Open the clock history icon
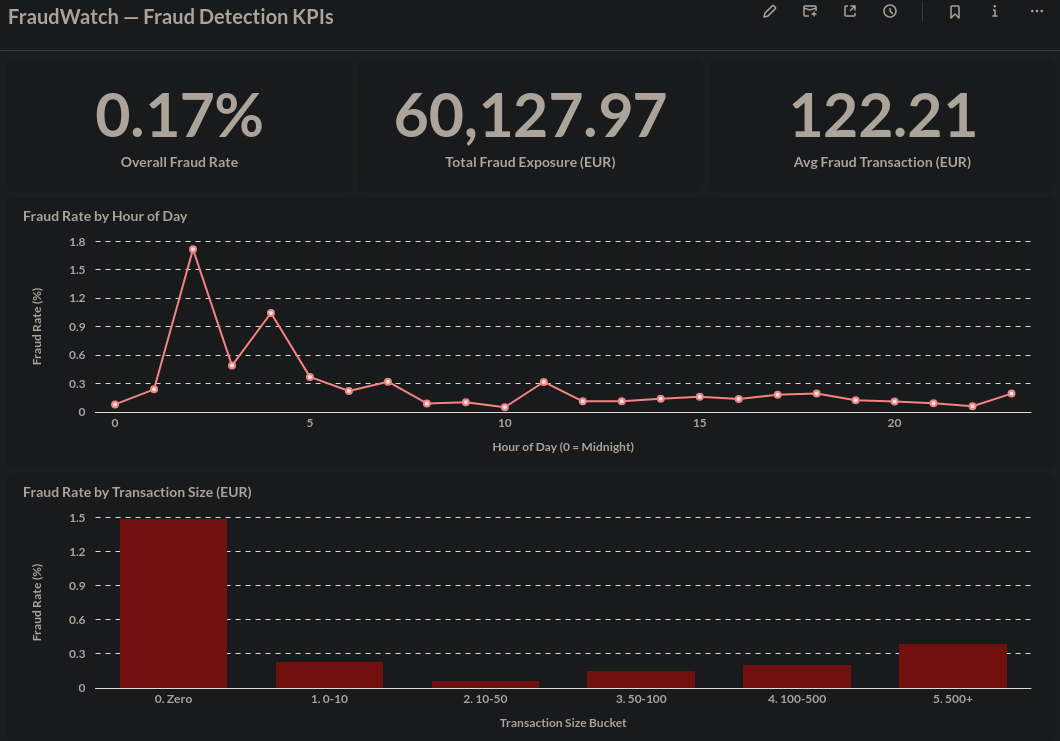The width and height of the screenshot is (1060, 741). tap(890, 11)
